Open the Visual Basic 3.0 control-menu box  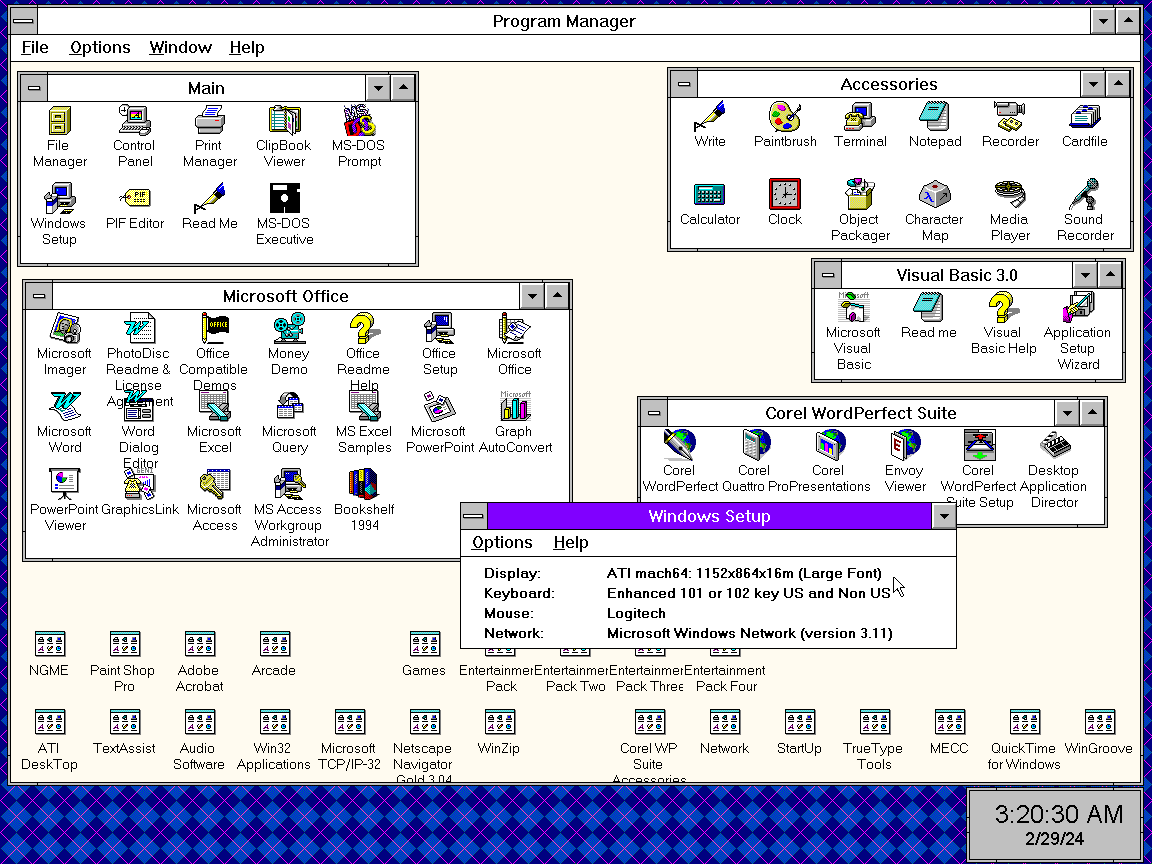828,275
